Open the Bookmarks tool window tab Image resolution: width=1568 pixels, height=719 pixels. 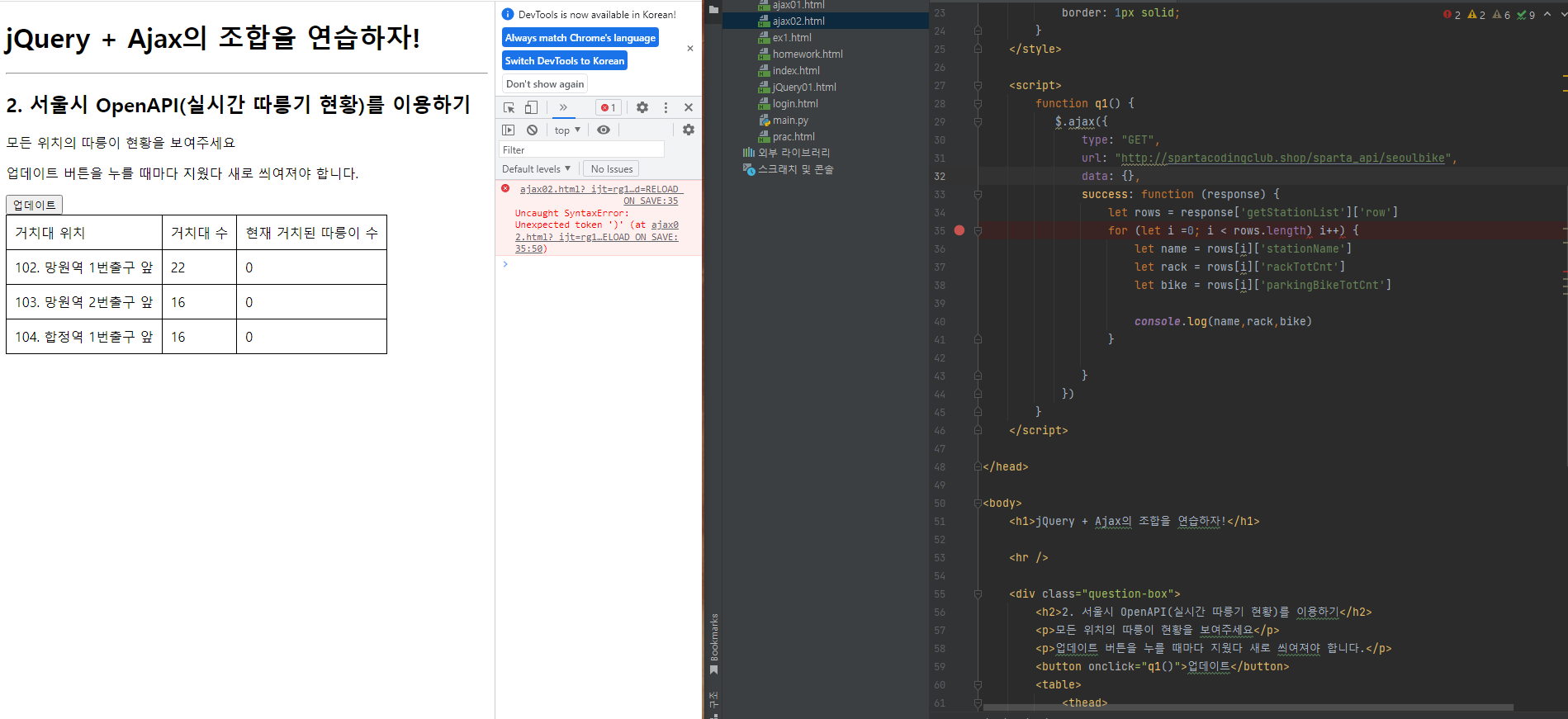tap(713, 644)
